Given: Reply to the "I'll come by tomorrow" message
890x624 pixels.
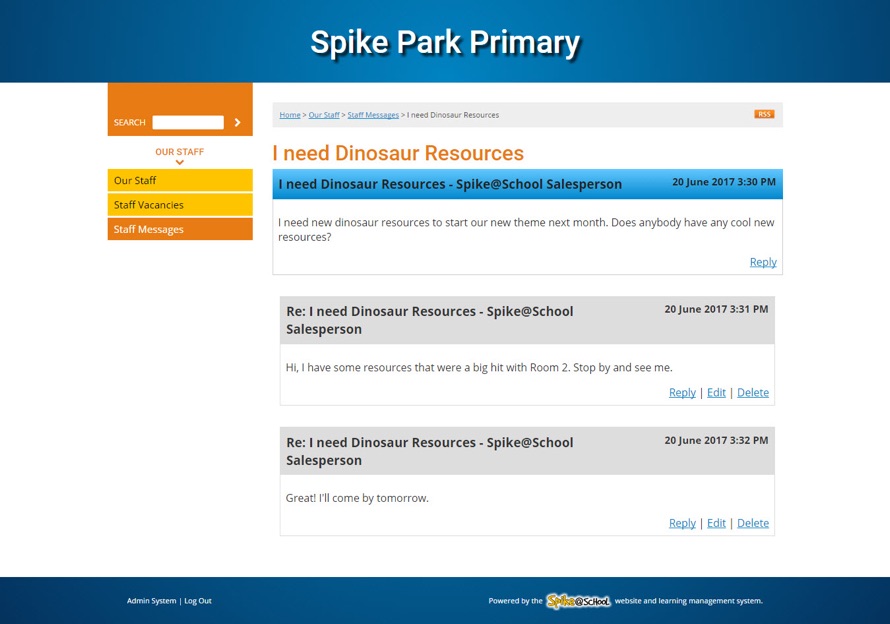Looking at the screenshot, I should pos(682,523).
